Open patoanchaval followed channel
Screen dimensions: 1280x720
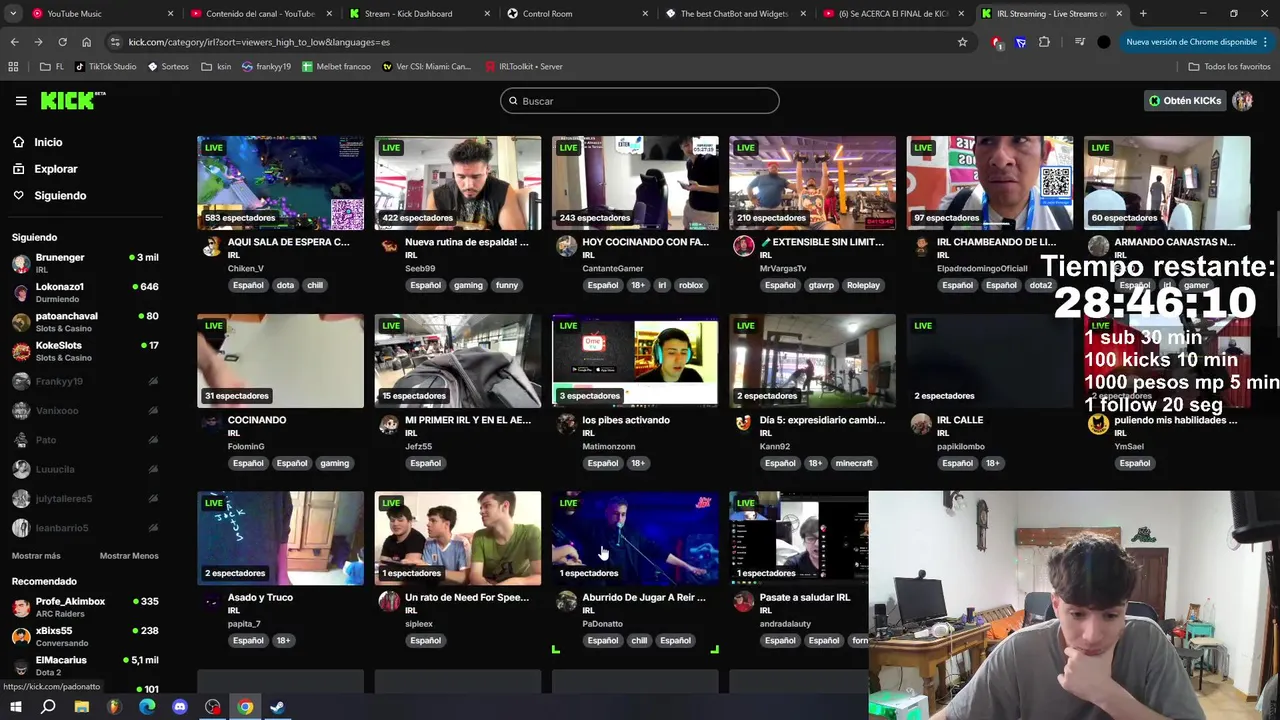click(x=85, y=322)
